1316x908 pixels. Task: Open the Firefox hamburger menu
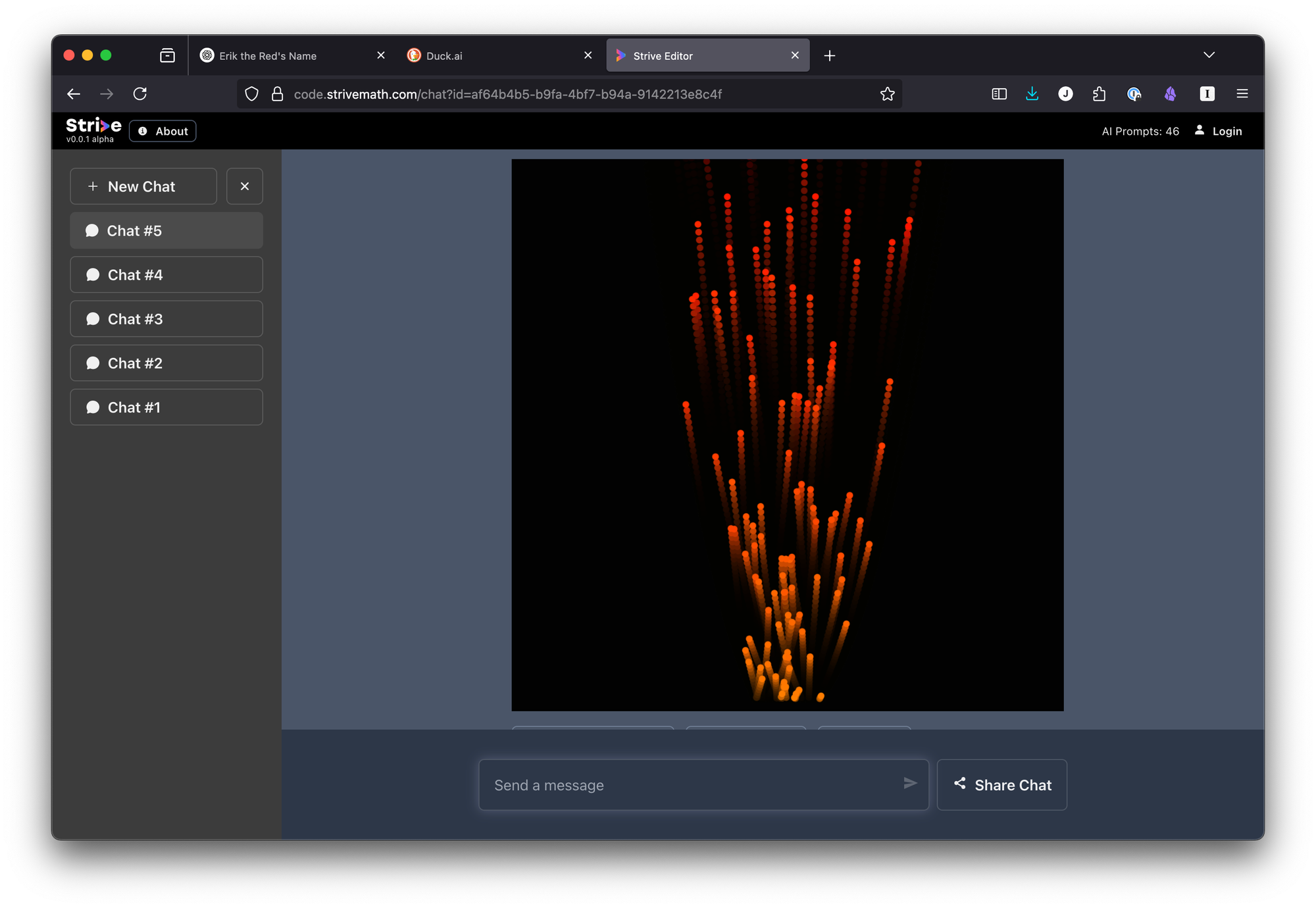point(1242,94)
